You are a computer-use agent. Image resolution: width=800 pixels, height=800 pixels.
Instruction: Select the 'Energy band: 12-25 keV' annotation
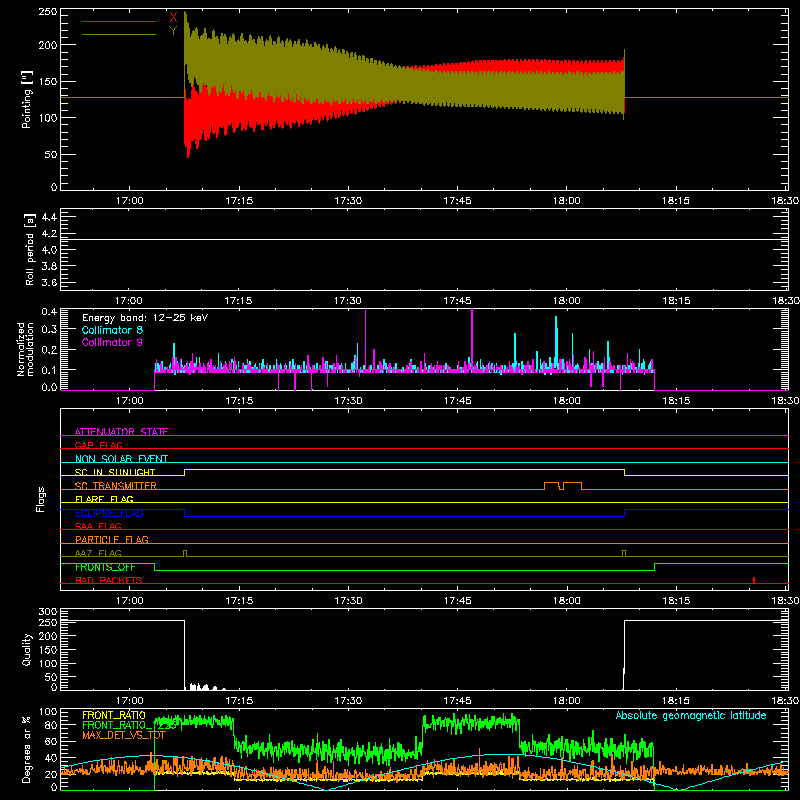pyautogui.click(x=145, y=318)
